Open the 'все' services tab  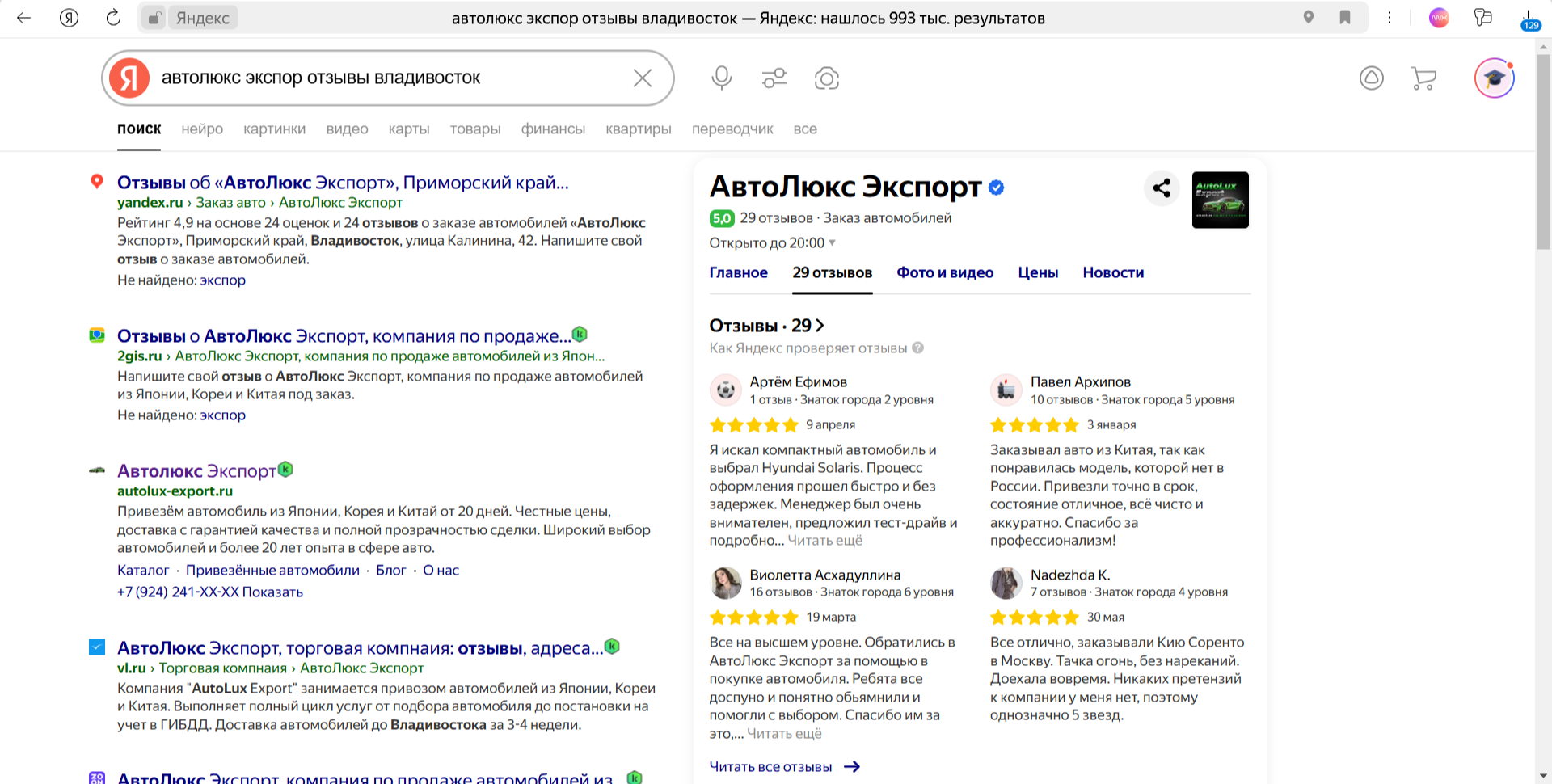pos(805,129)
